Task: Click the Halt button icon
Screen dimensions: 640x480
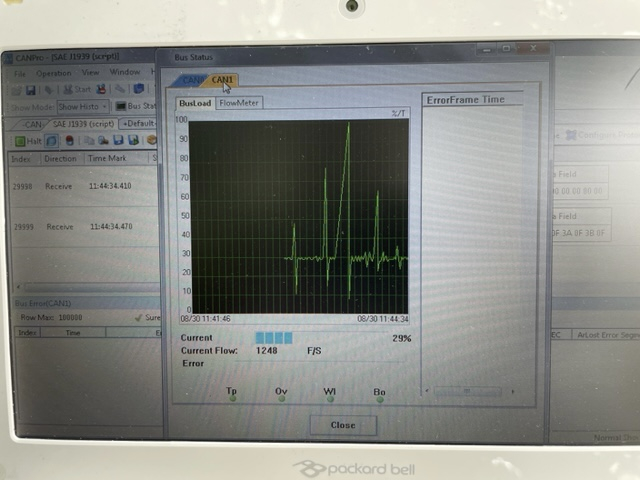Action: tap(20, 140)
